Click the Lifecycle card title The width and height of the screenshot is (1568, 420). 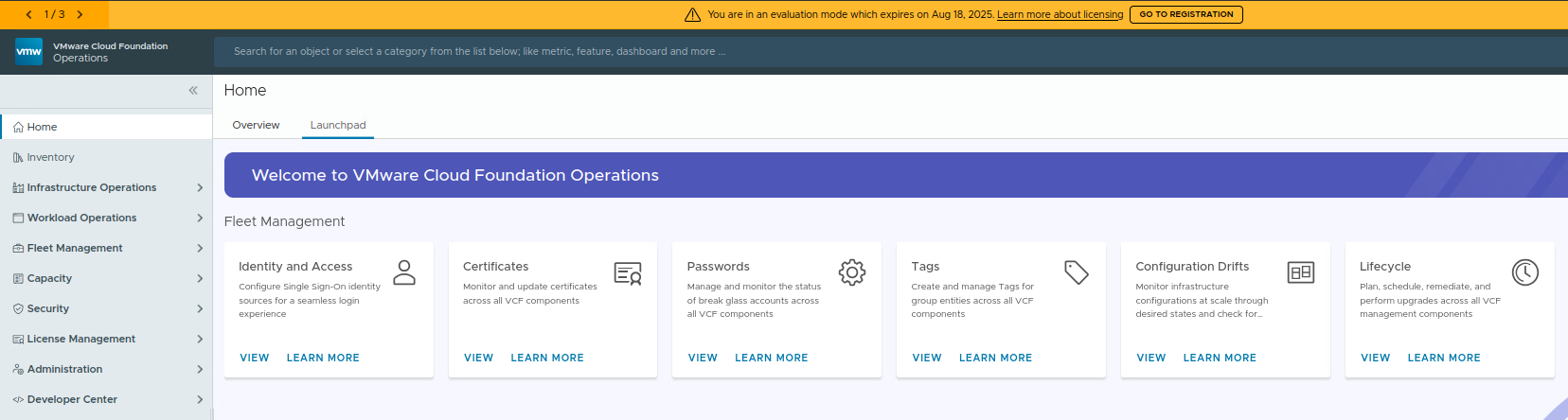[1385, 267]
